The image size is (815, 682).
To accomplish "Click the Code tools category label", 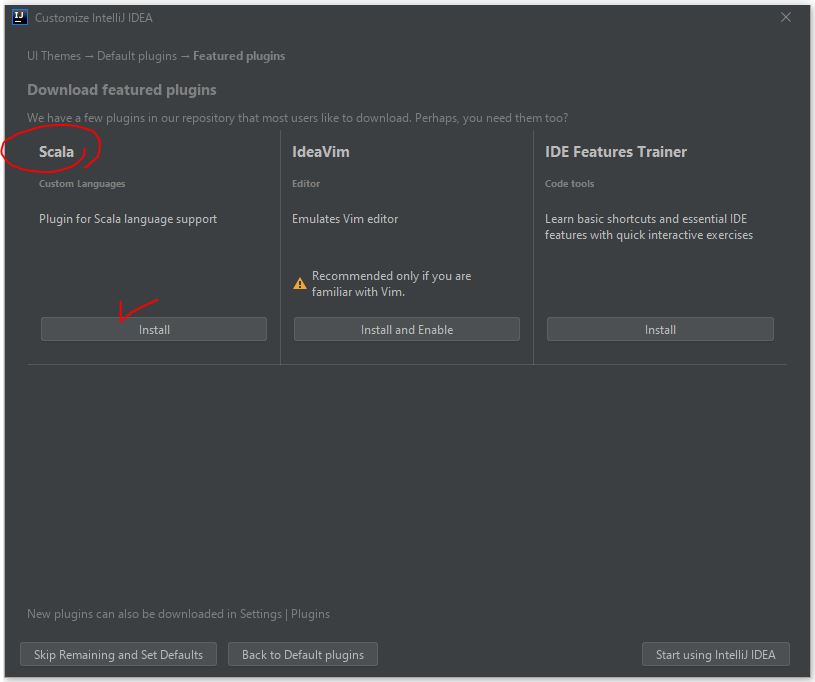I will 569,183.
